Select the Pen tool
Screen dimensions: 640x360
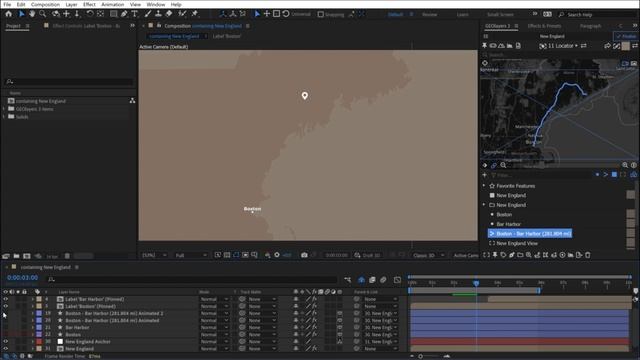[124, 14]
